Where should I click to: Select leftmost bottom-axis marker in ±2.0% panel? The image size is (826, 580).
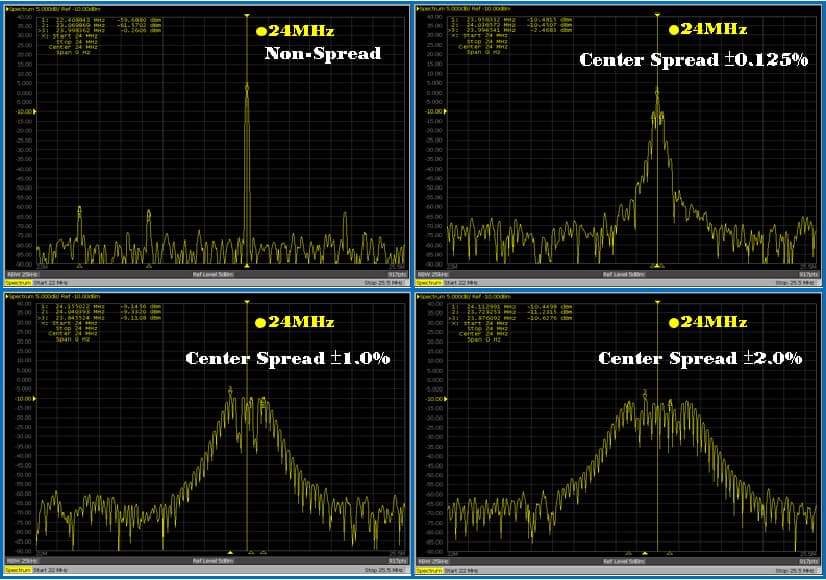[628, 553]
